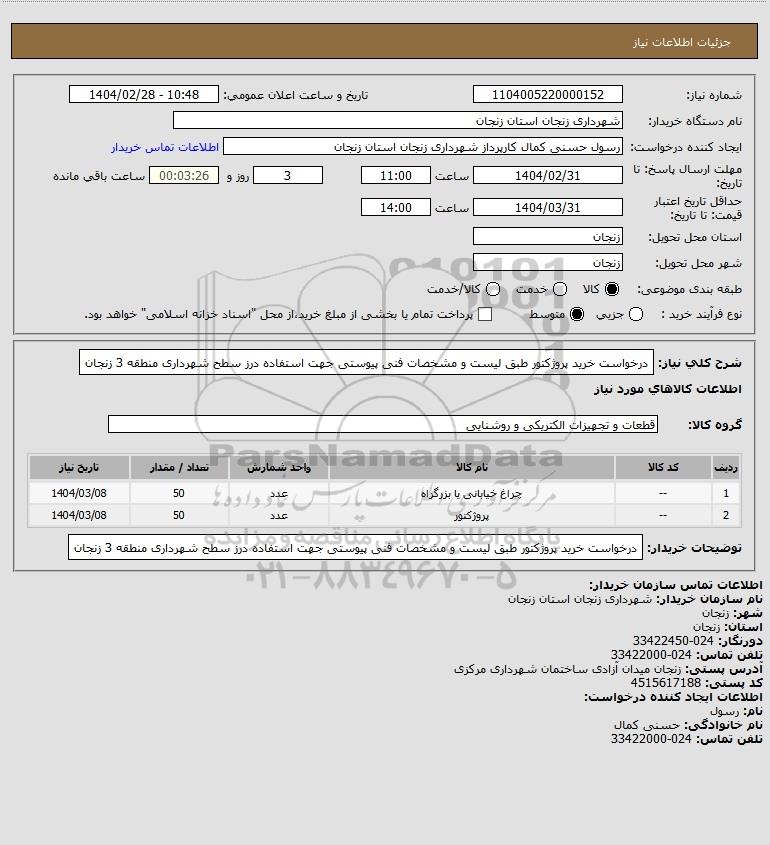Click the تاریخ نیاز column header
Image resolution: width=770 pixels, height=845 pixels.
pos(79,467)
